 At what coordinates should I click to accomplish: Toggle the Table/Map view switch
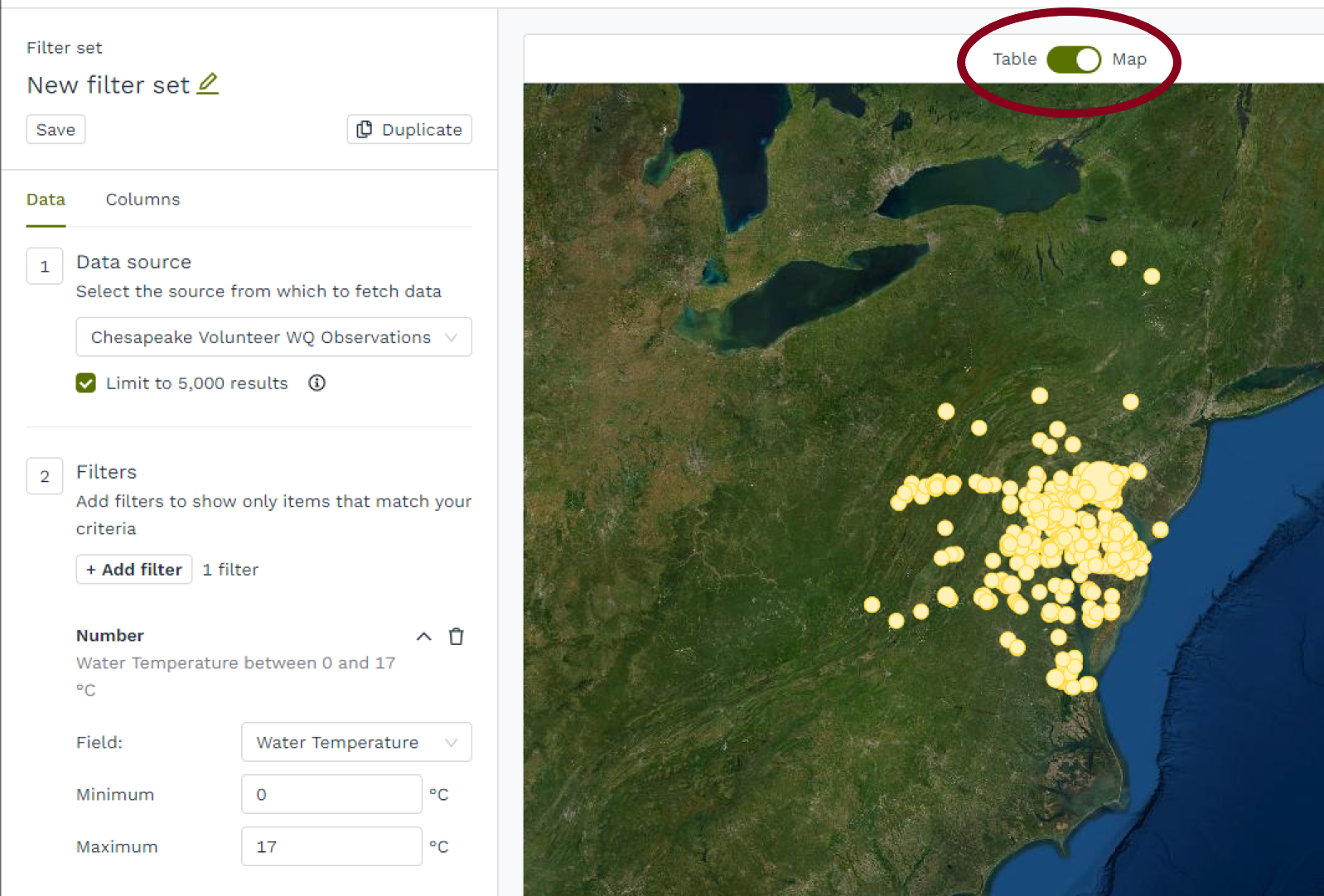[1073, 60]
